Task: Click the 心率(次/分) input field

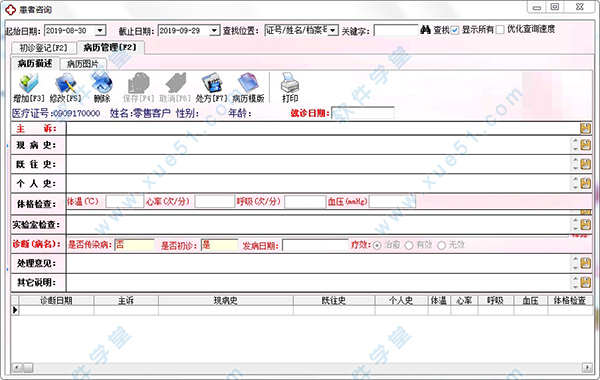Action: click(215, 202)
